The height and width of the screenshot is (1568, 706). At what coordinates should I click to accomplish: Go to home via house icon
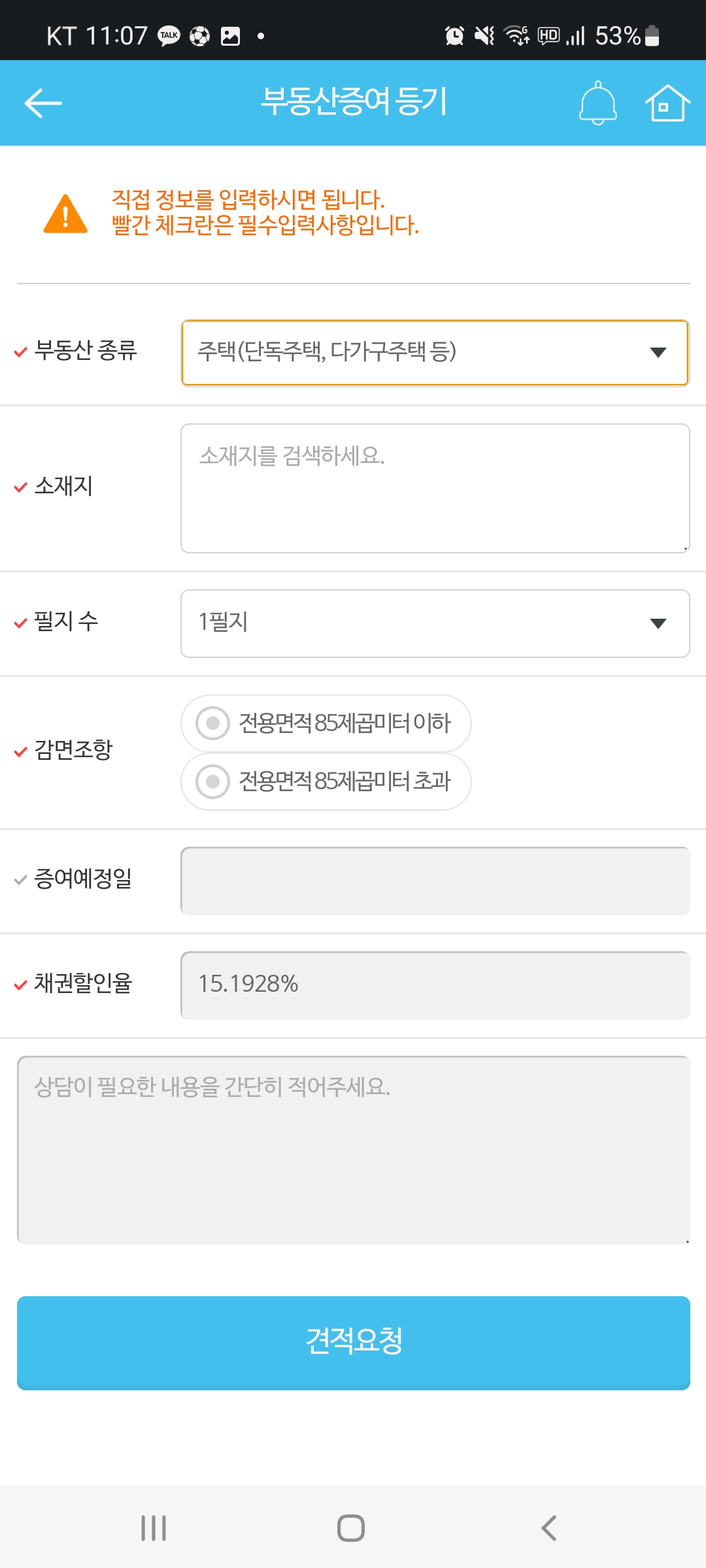click(x=667, y=103)
